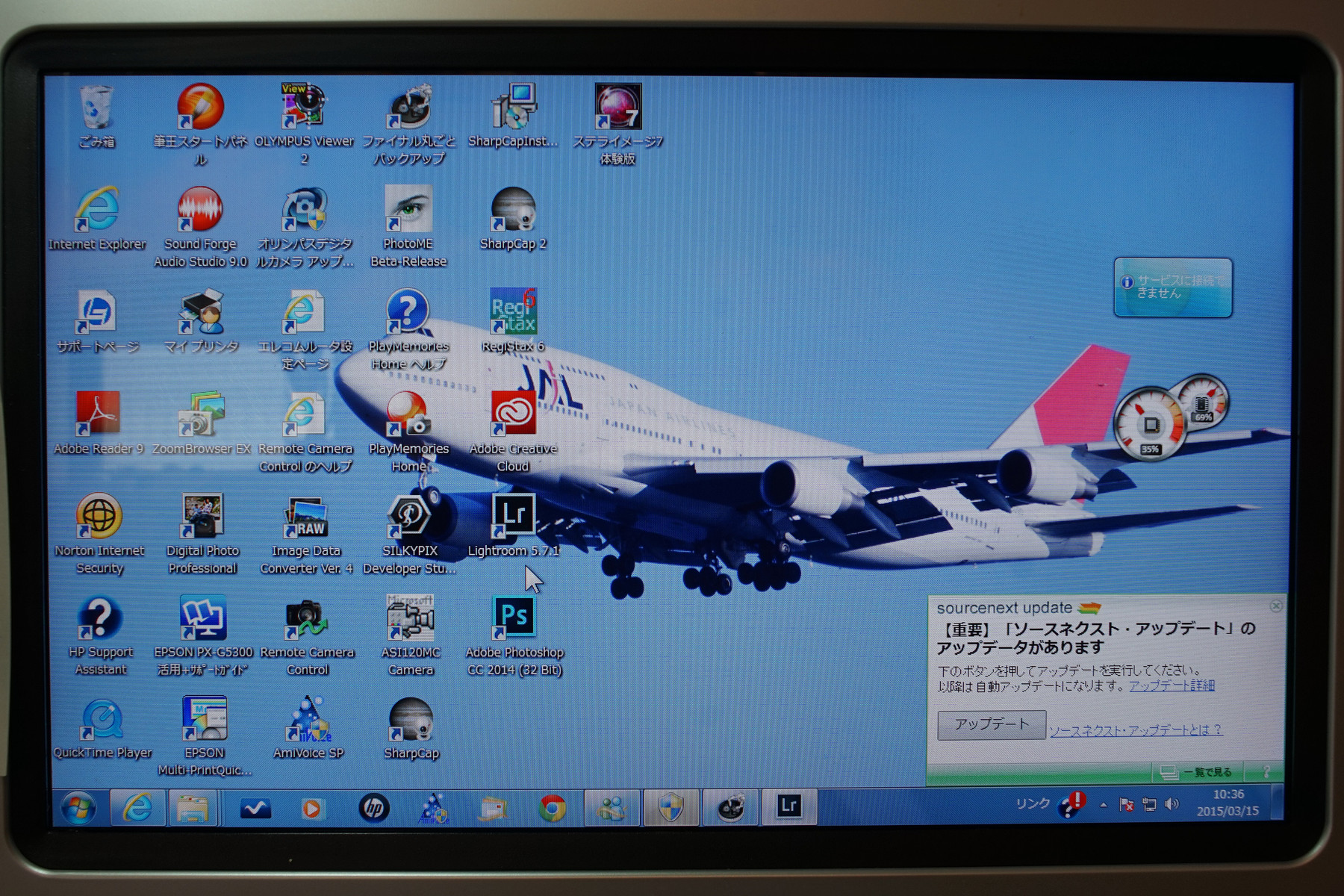This screenshot has width=1344, height=896.
Task: Open the shield security taskbar icon
Action: [x=671, y=807]
